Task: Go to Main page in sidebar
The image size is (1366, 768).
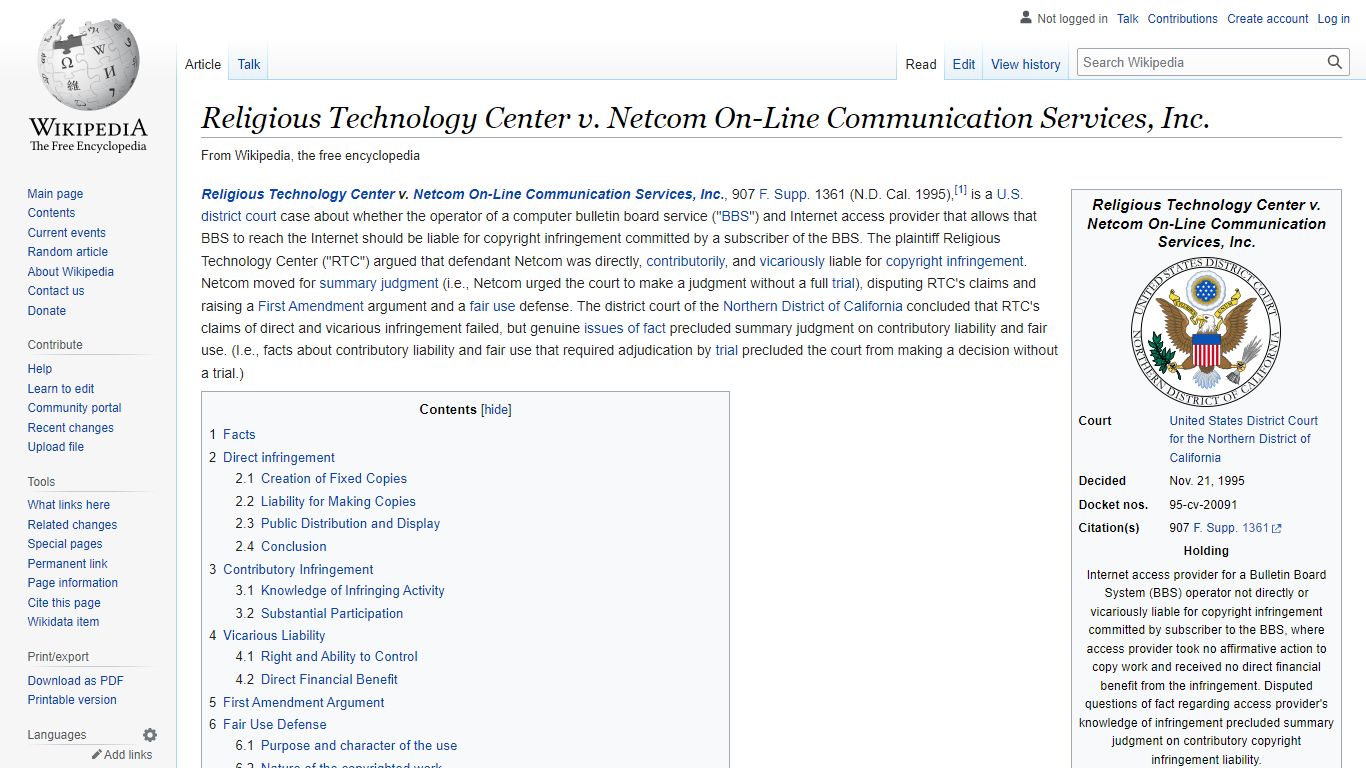Action: [x=55, y=194]
